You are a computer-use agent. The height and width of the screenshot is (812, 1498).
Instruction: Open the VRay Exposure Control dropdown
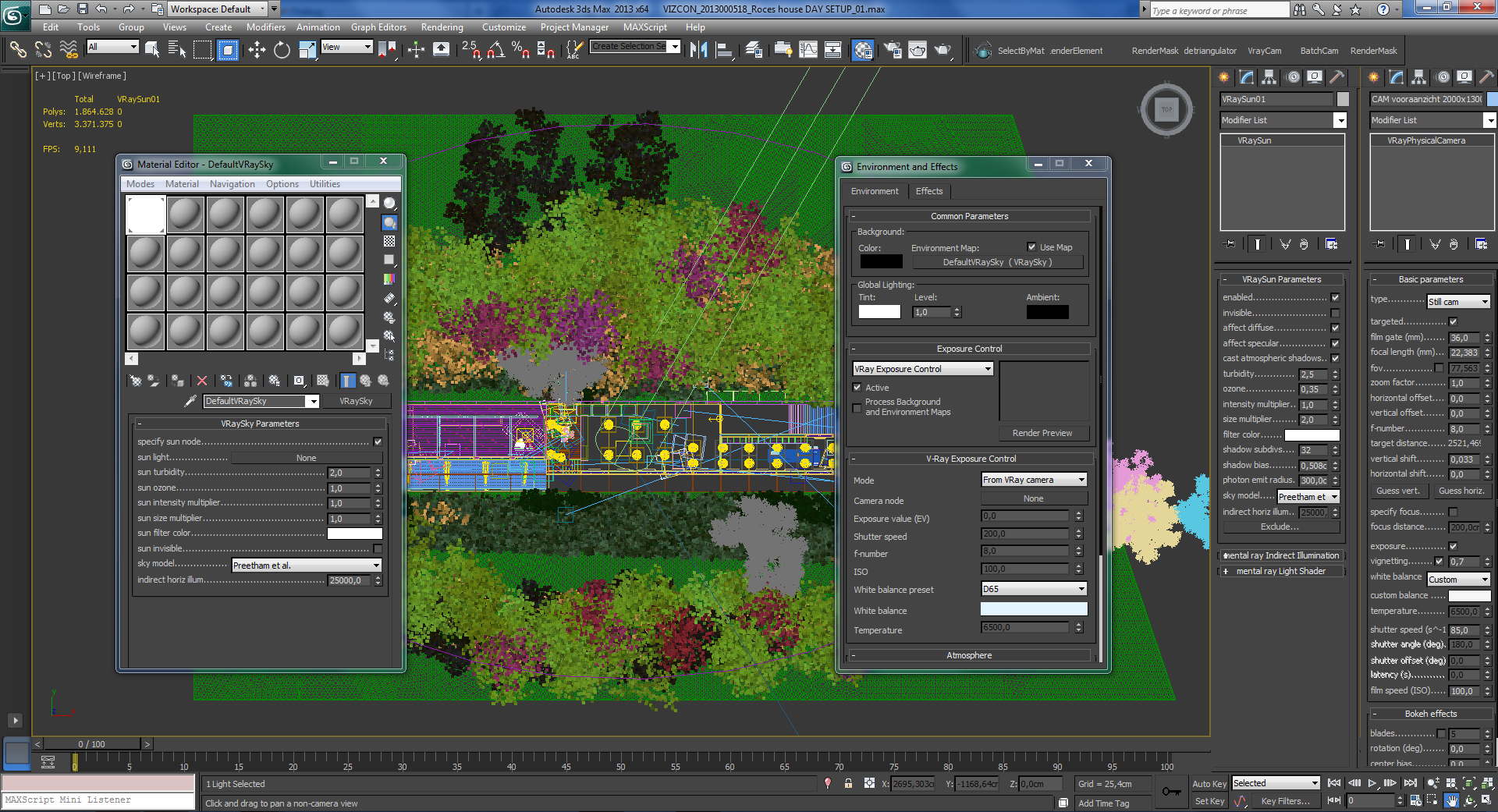click(x=923, y=369)
